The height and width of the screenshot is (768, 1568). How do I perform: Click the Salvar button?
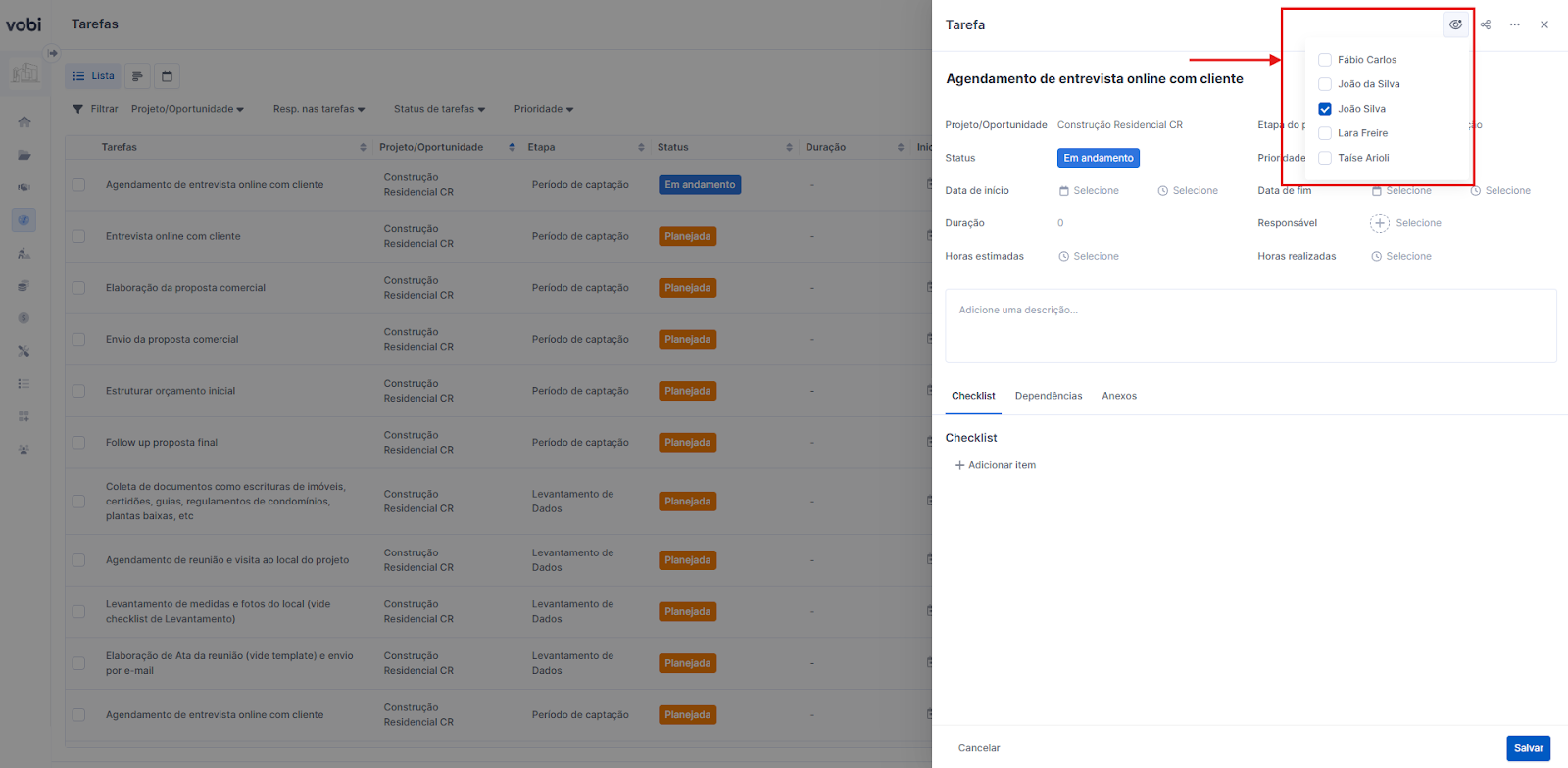pos(1529,748)
